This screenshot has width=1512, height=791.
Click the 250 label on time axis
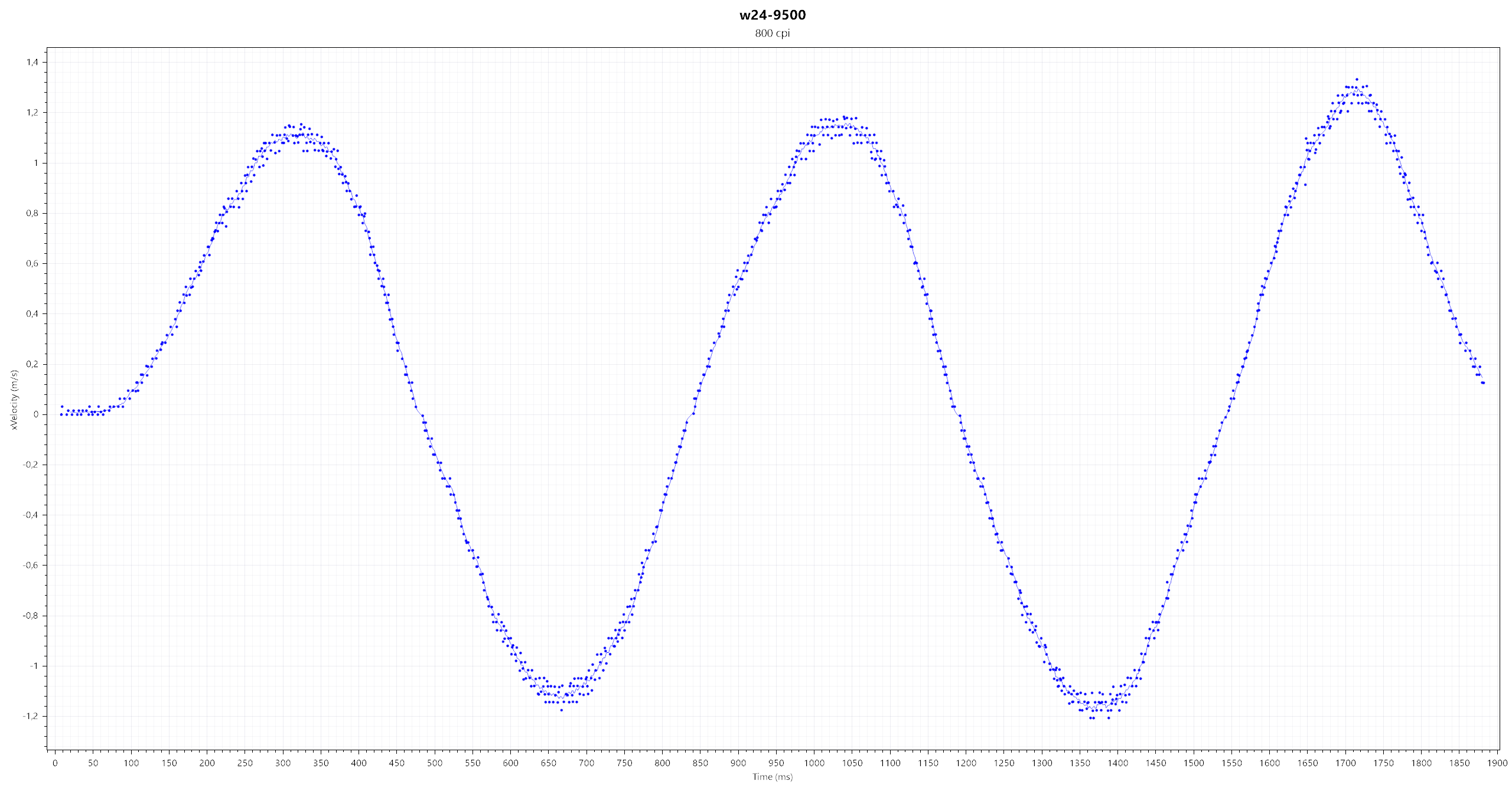coord(245,763)
